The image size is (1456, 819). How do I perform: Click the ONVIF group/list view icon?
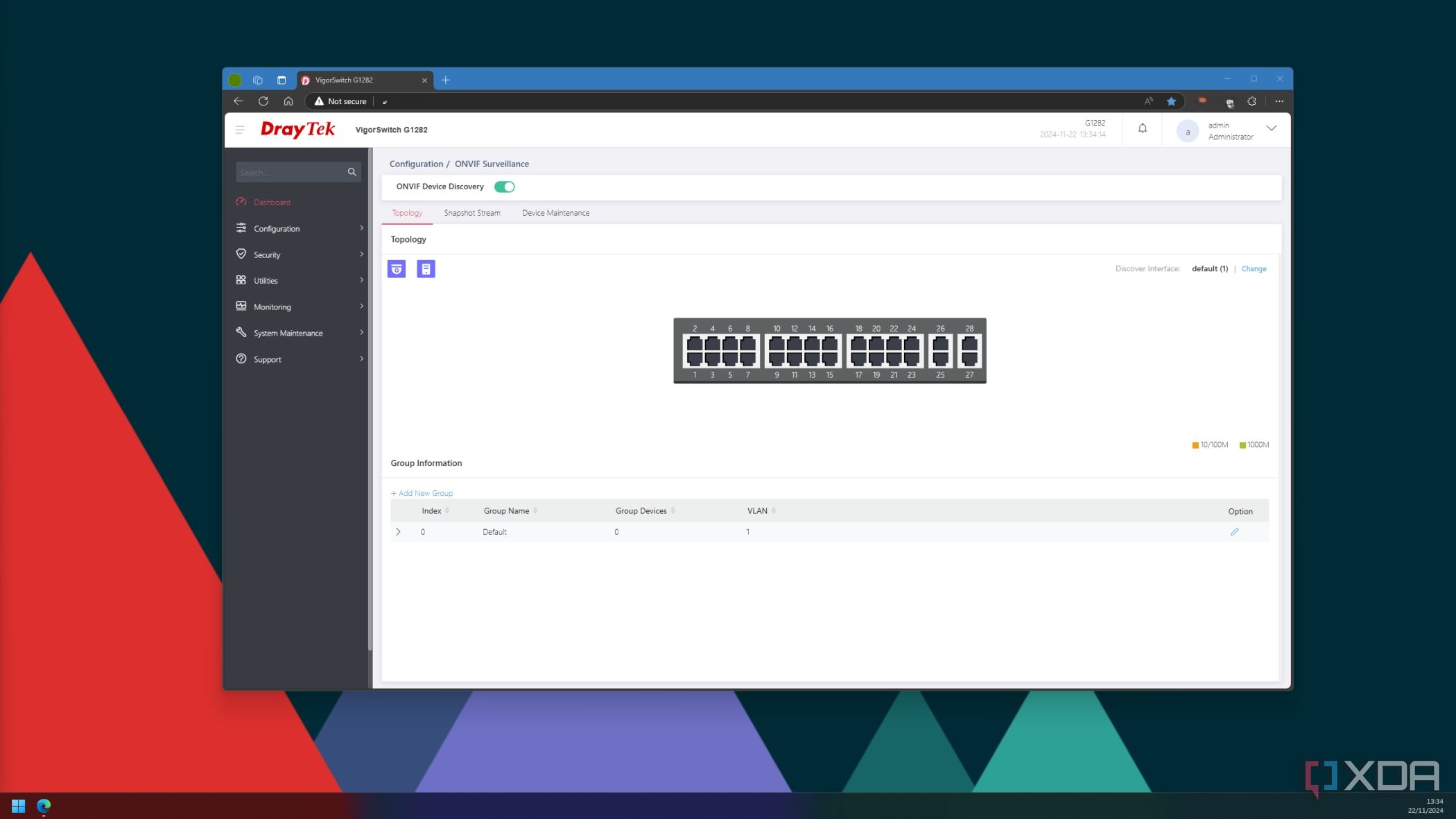(x=425, y=268)
